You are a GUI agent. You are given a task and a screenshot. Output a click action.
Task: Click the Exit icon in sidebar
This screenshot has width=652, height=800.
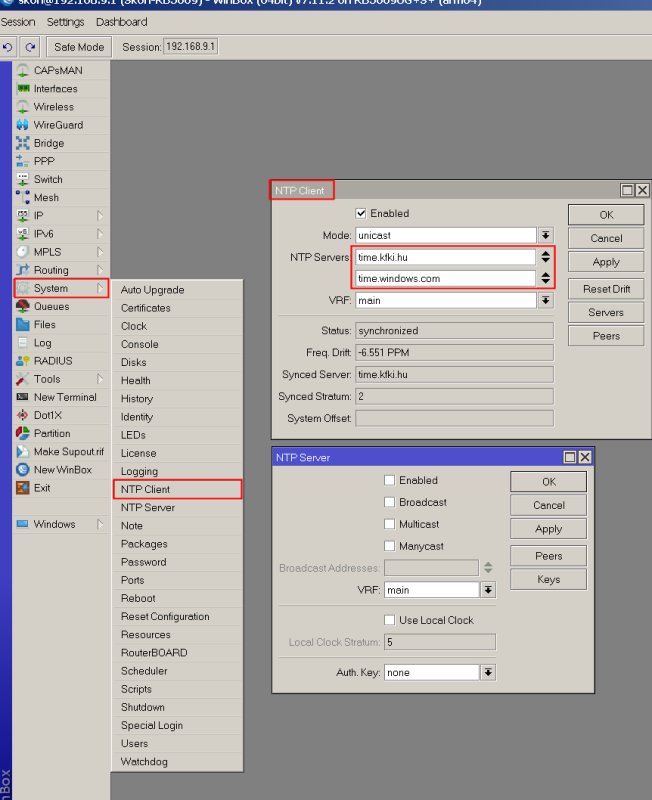coord(23,488)
